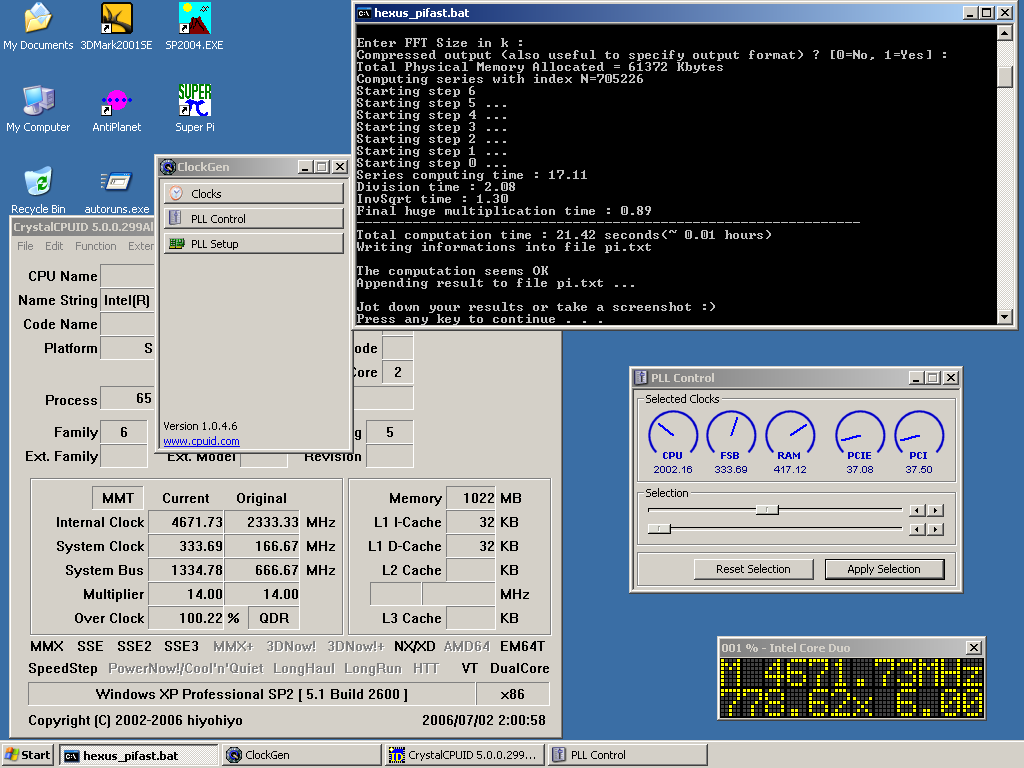
Task: Click console scrollbar down arrow
Action: 1004,317
